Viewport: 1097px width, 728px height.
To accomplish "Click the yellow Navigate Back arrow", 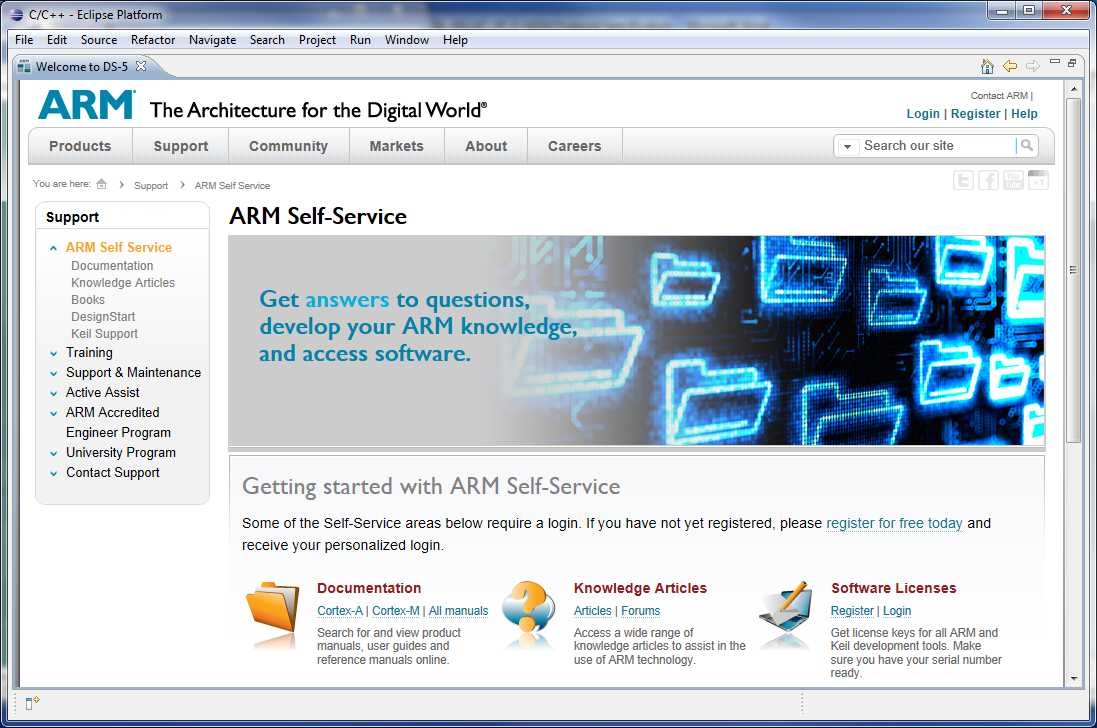I will click(1010, 66).
